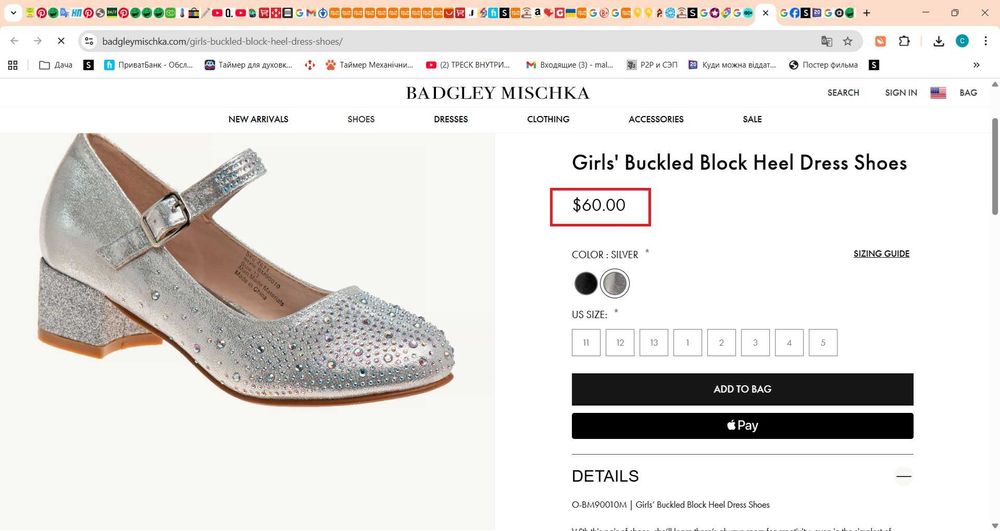Open the tab search dropdown arrow
The image size is (1000, 531).
pyautogui.click(x=13, y=13)
